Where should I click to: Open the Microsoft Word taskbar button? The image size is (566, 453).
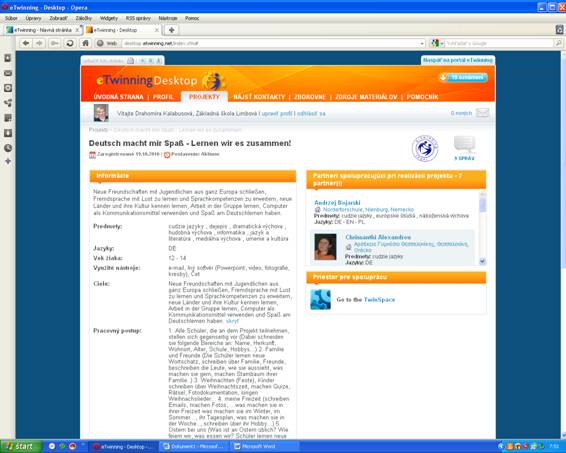264,447
